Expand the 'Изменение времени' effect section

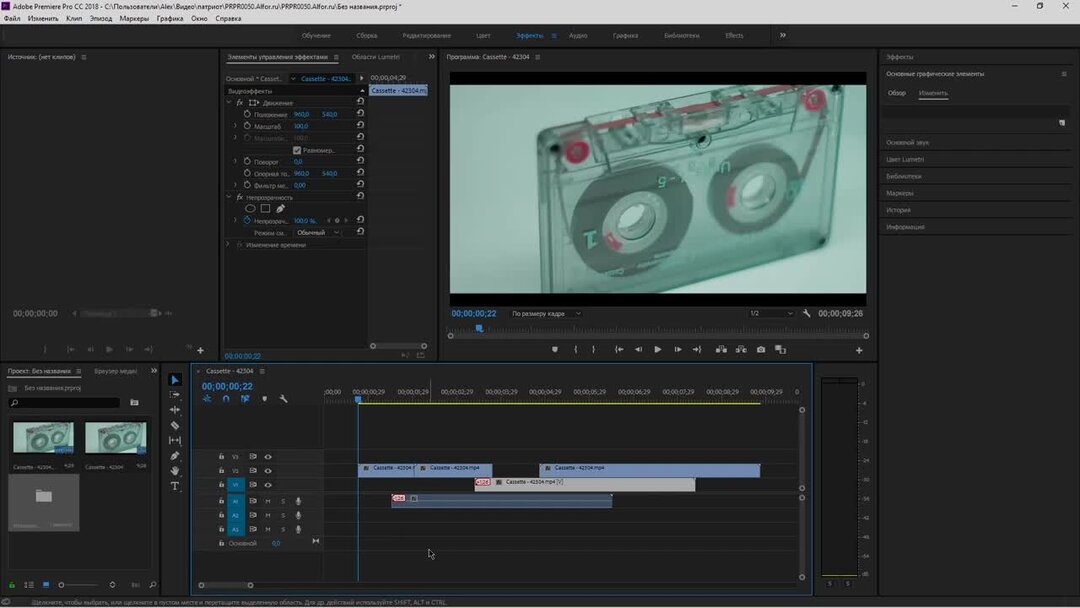pos(228,244)
